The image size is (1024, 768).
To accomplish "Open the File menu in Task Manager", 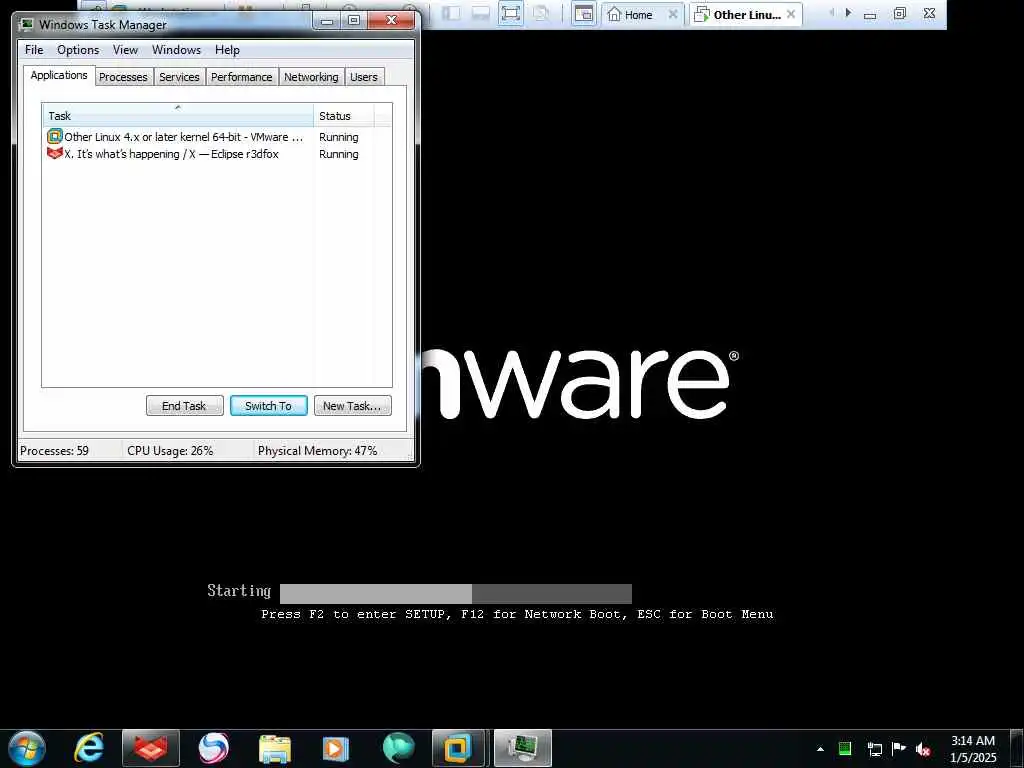I will pyautogui.click(x=34, y=50).
